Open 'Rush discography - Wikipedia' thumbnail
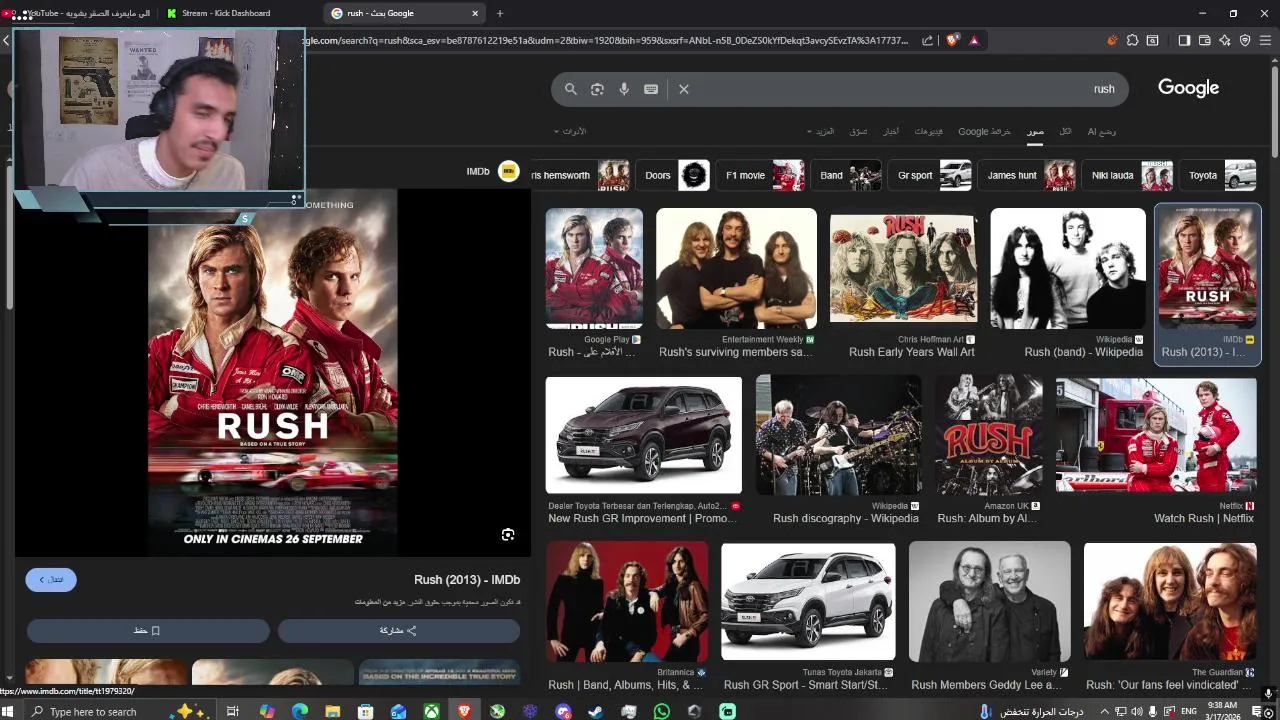The width and height of the screenshot is (1280, 720). 839,436
